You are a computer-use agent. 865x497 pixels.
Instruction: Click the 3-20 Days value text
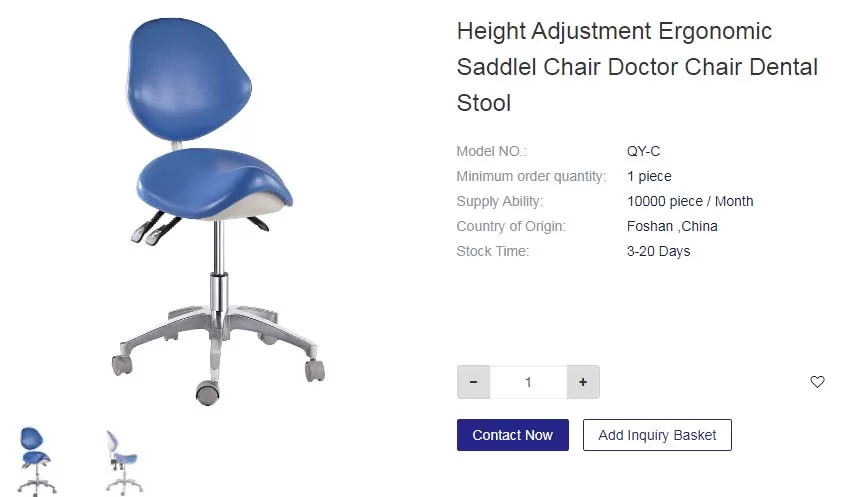click(x=658, y=252)
